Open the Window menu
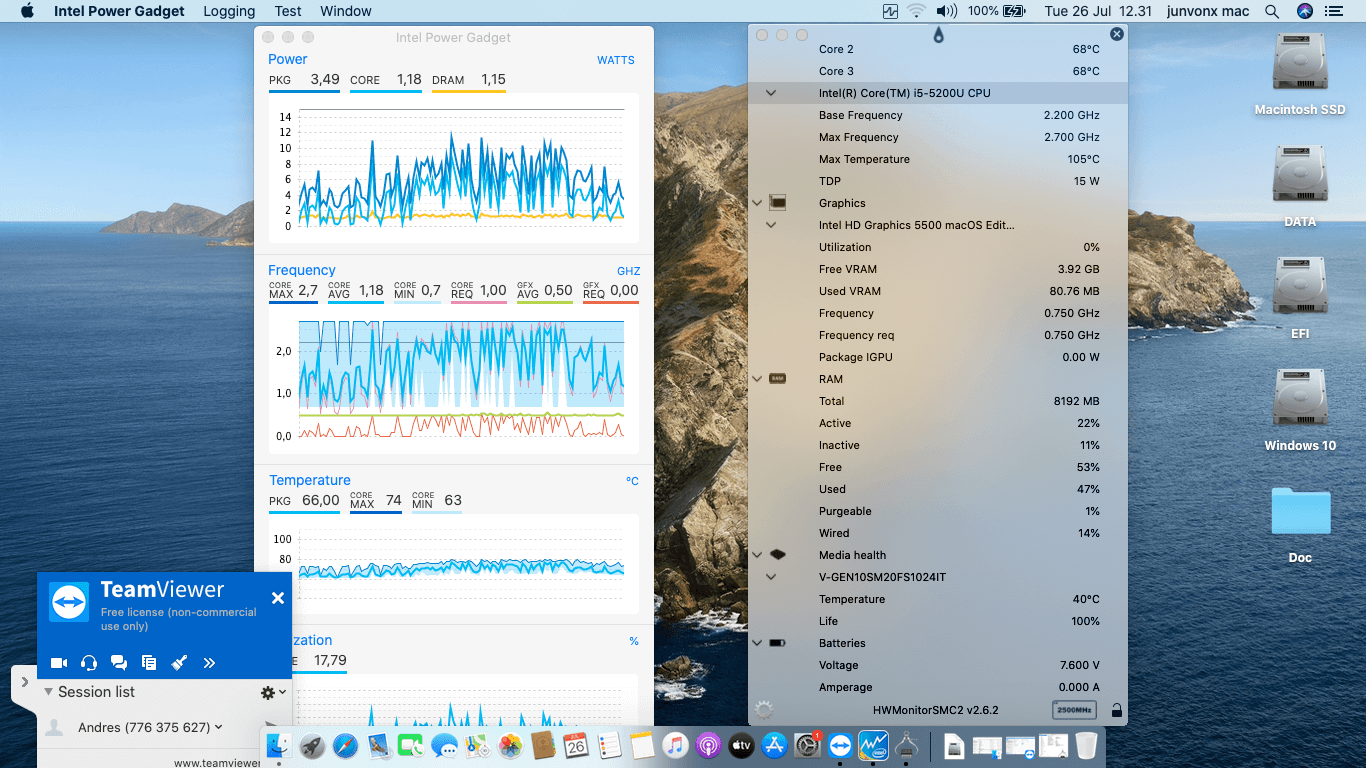 345,11
